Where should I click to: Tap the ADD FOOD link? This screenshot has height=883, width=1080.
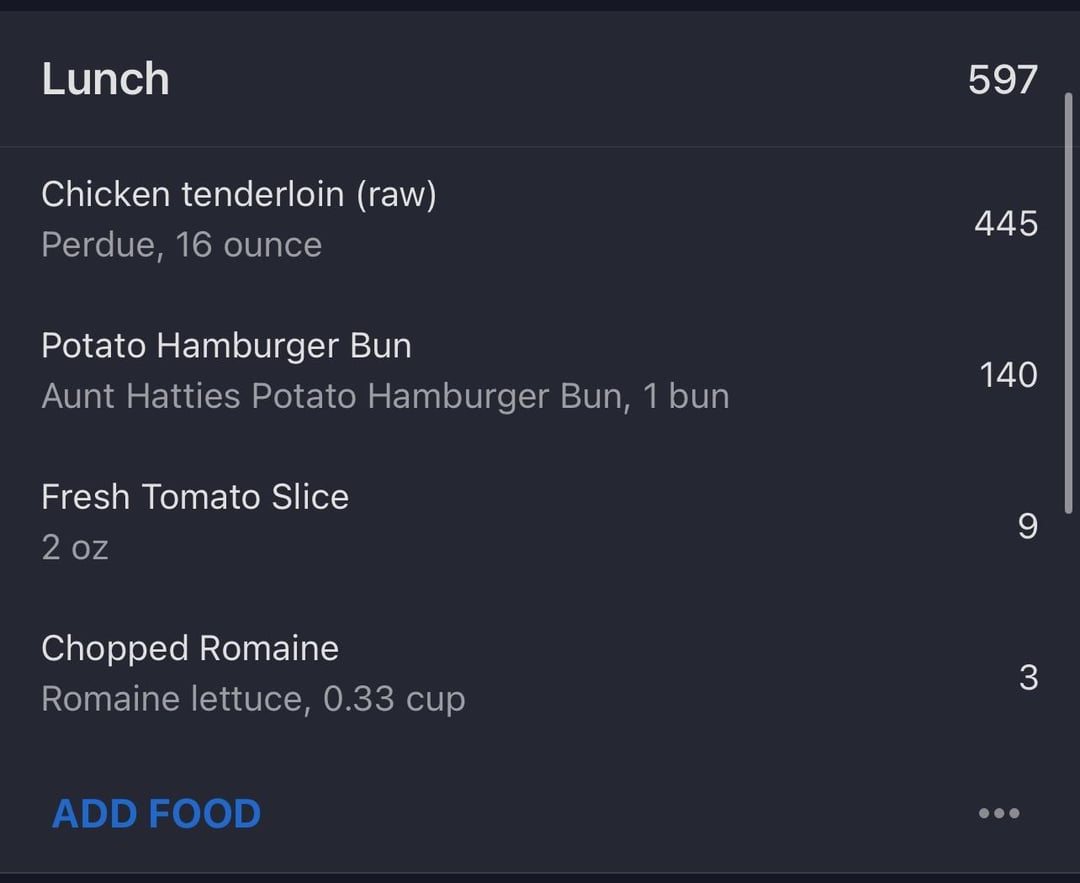tap(156, 813)
